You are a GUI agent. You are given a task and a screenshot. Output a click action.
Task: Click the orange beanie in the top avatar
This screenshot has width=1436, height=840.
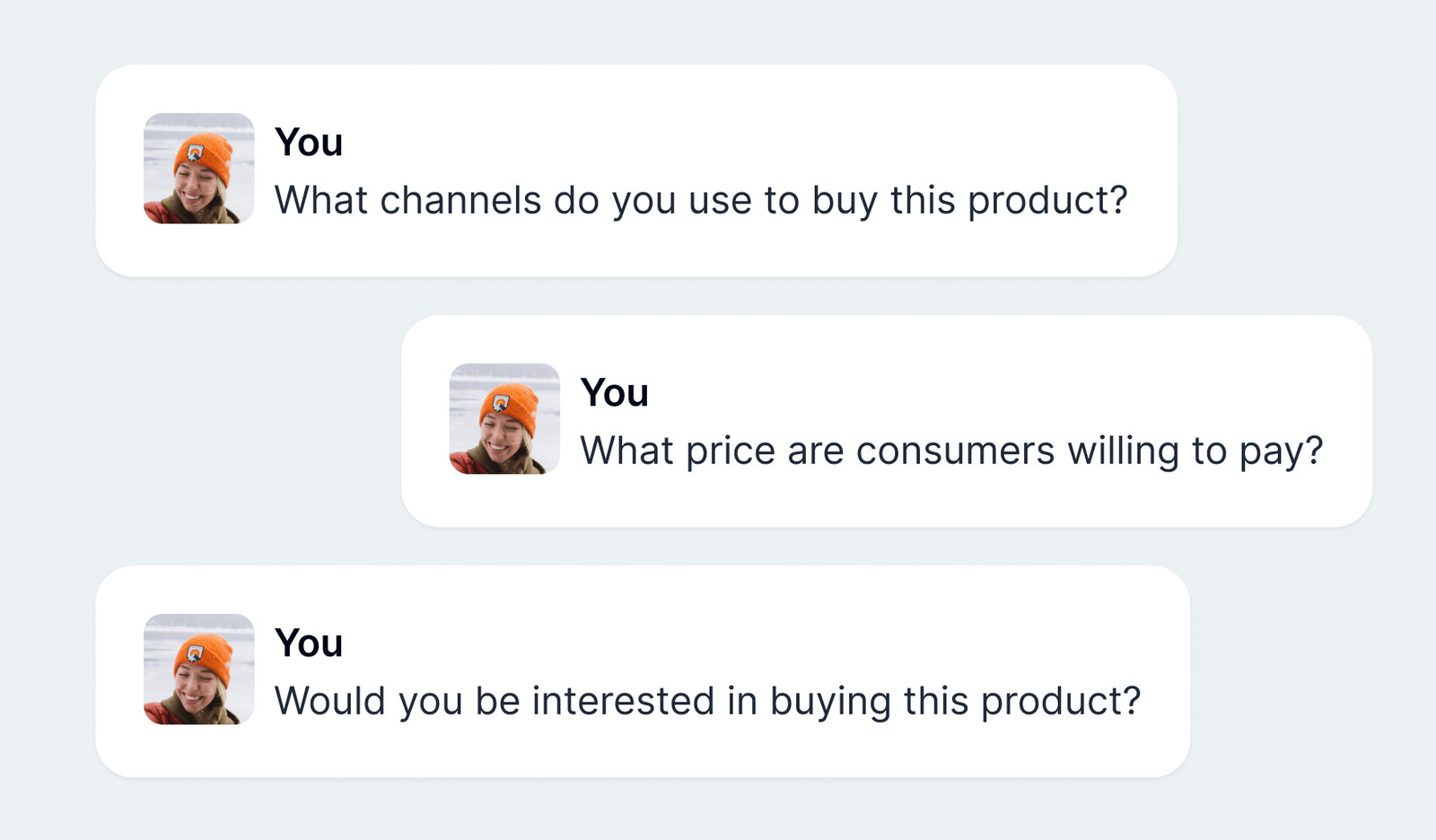click(206, 155)
